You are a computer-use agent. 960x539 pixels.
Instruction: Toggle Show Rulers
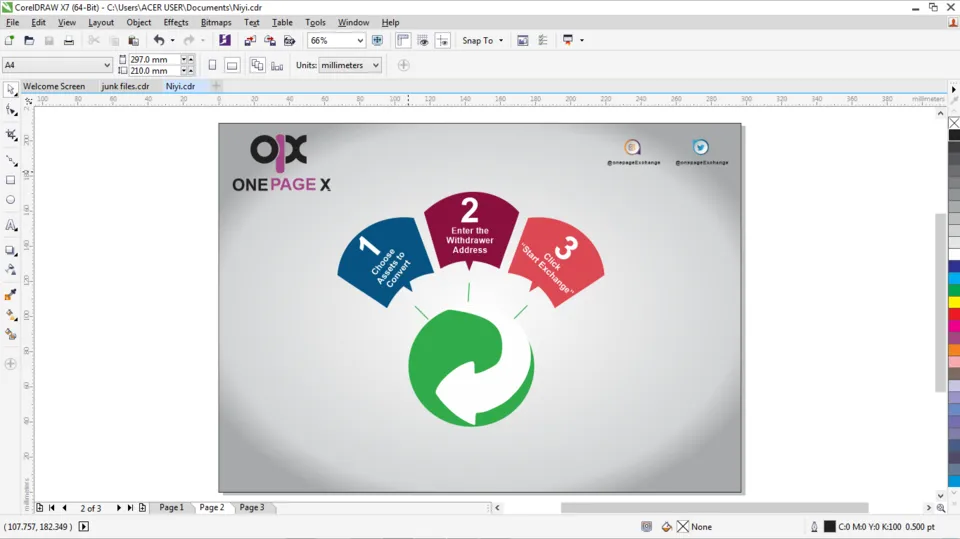[x=403, y=40]
